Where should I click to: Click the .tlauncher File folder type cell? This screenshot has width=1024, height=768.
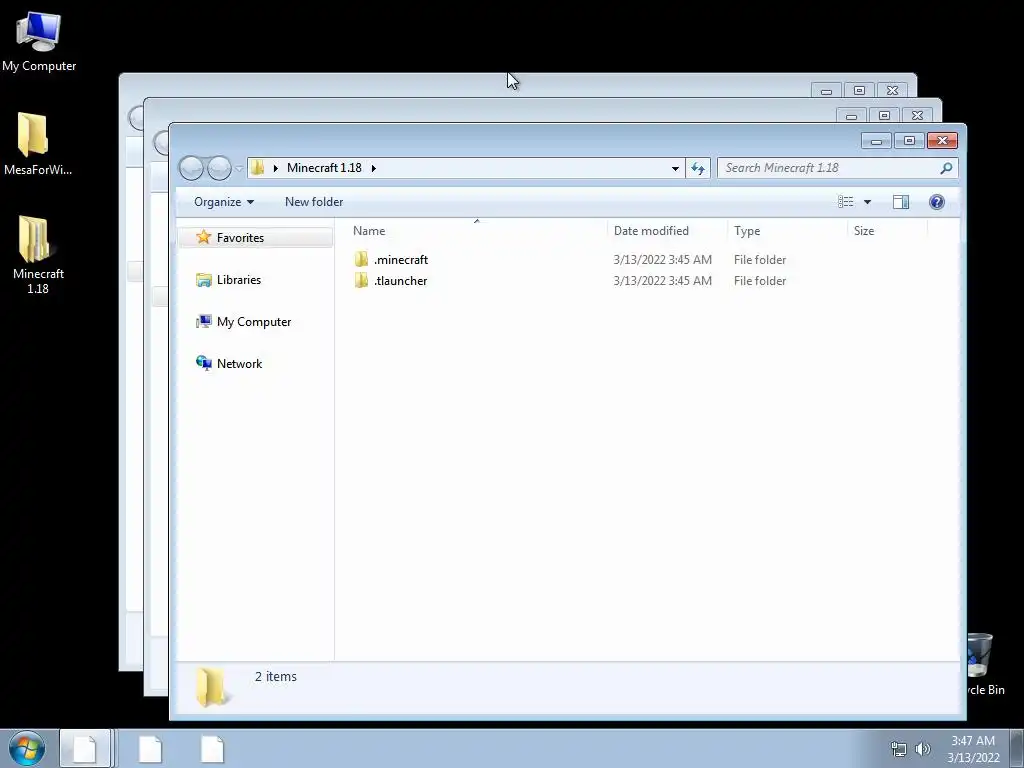coord(760,281)
